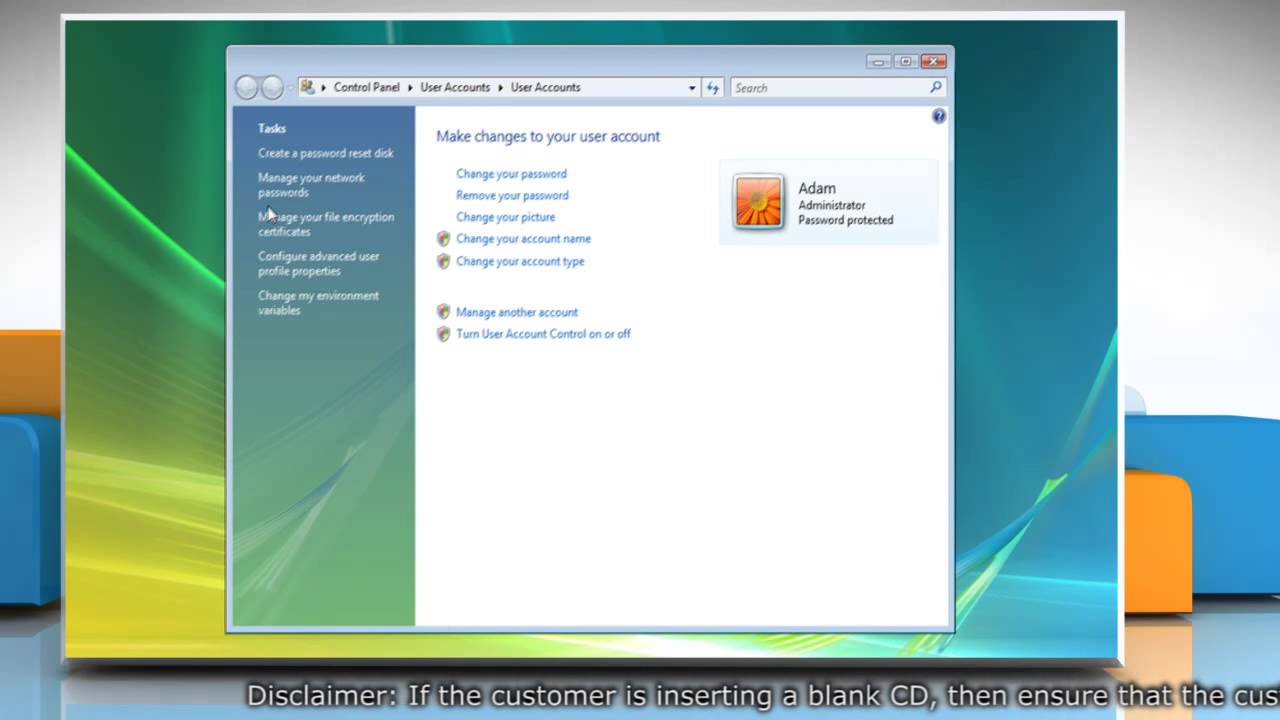This screenshot has width=1280, height=720.
Task: Click shield icon beside Turn User Account Control
Action: 444,334
